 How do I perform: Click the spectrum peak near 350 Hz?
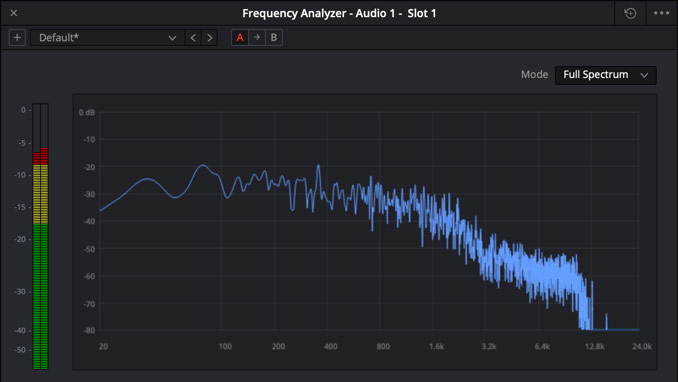[x=319, y=166]
